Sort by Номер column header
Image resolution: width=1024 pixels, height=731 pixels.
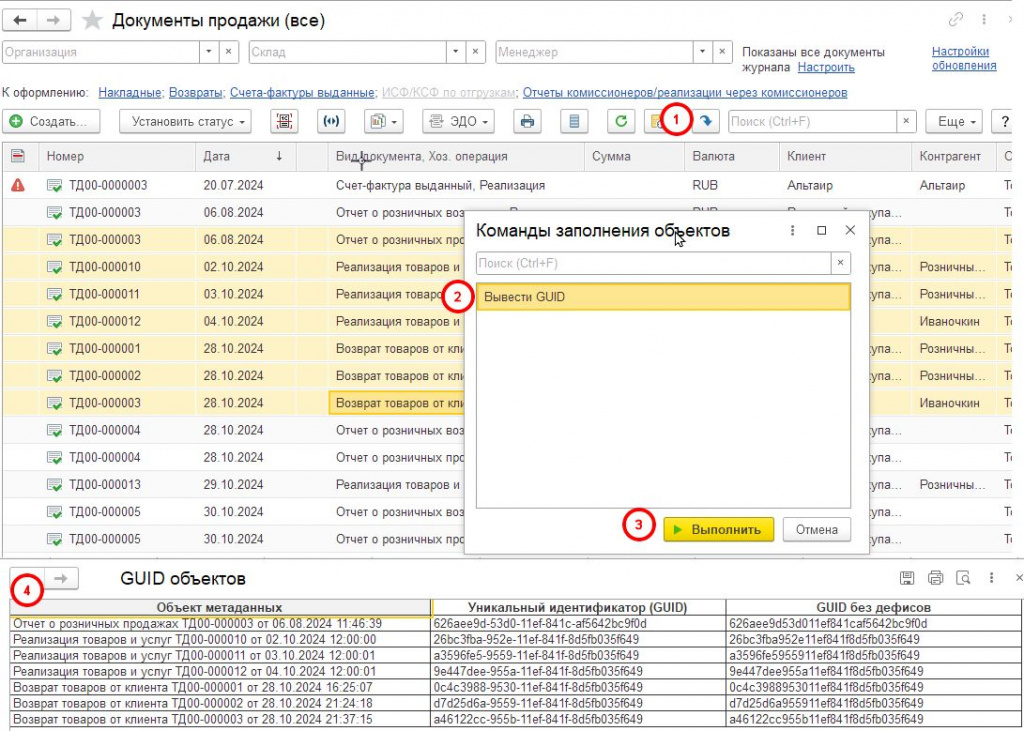118,156
